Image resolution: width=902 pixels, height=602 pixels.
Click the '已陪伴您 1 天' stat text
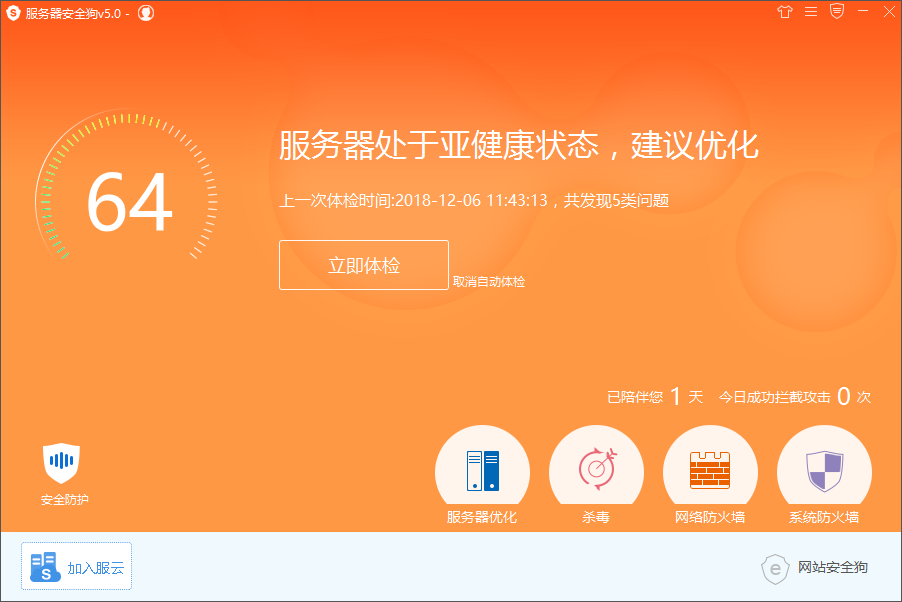(651, 395)
